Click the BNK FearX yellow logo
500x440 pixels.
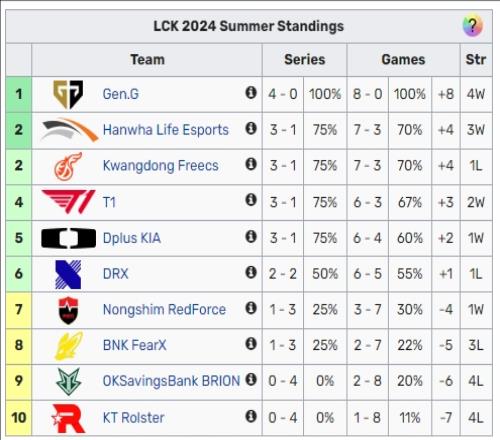(69, 346)
